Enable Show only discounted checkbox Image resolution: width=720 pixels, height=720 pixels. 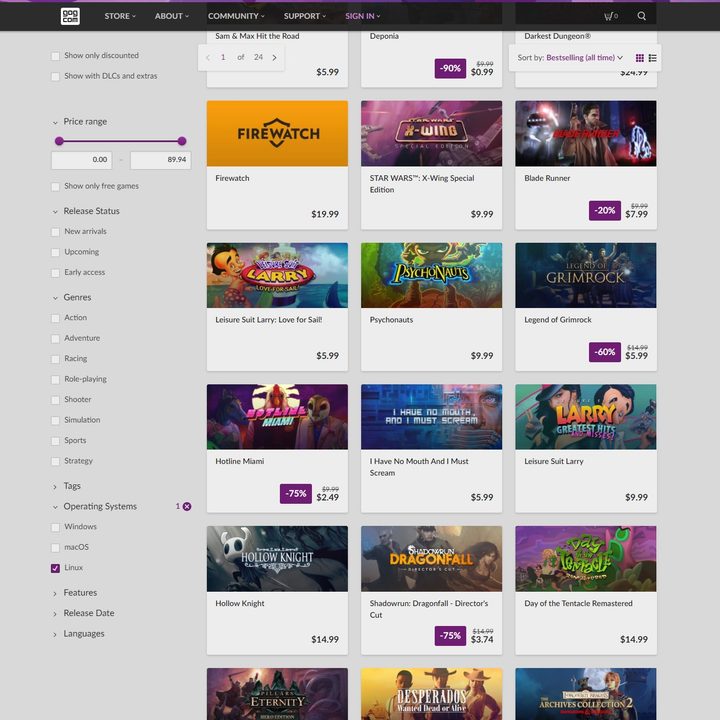point(55,56)
